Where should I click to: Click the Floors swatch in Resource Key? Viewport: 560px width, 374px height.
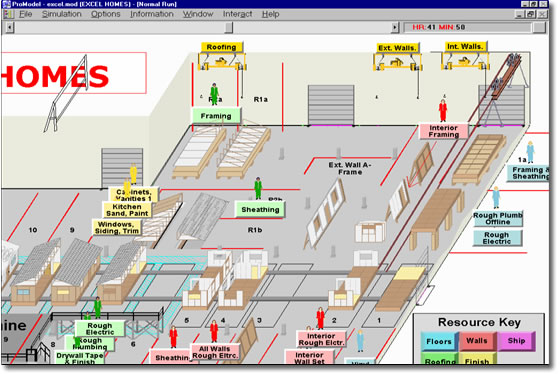tap(439, 341)
